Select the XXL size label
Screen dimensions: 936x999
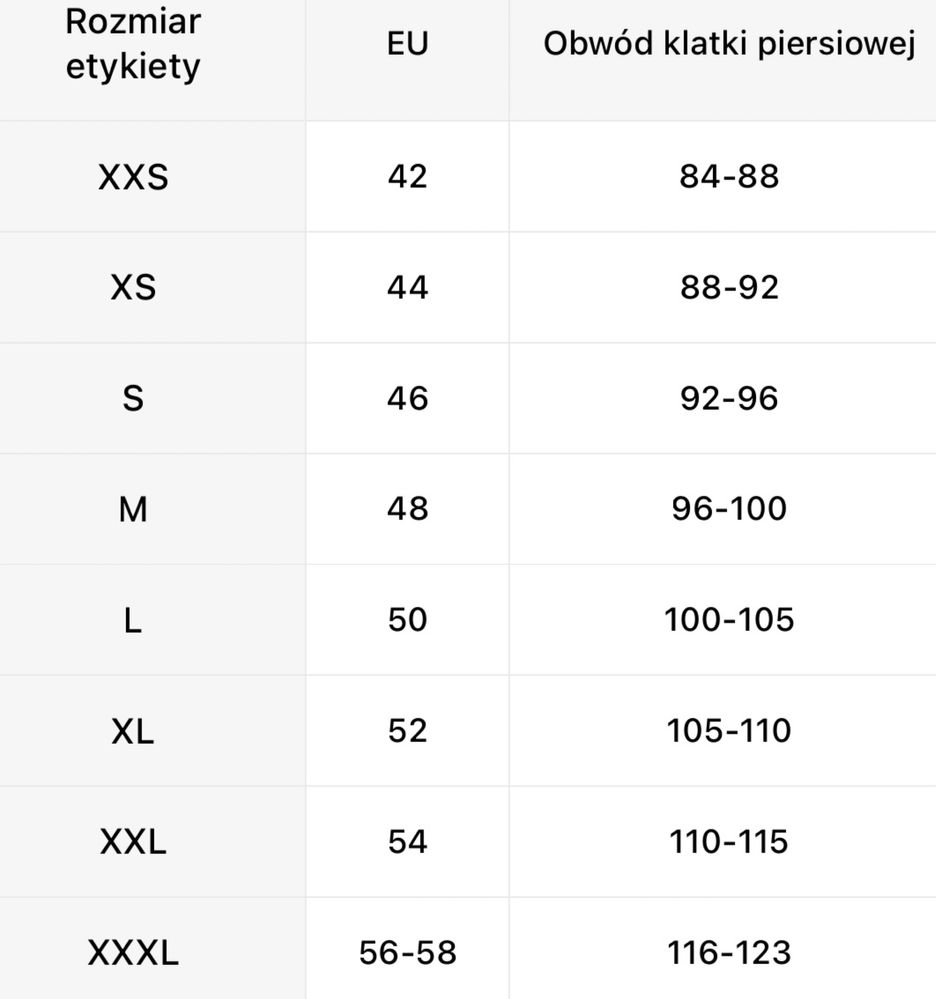tap(133, 842)
